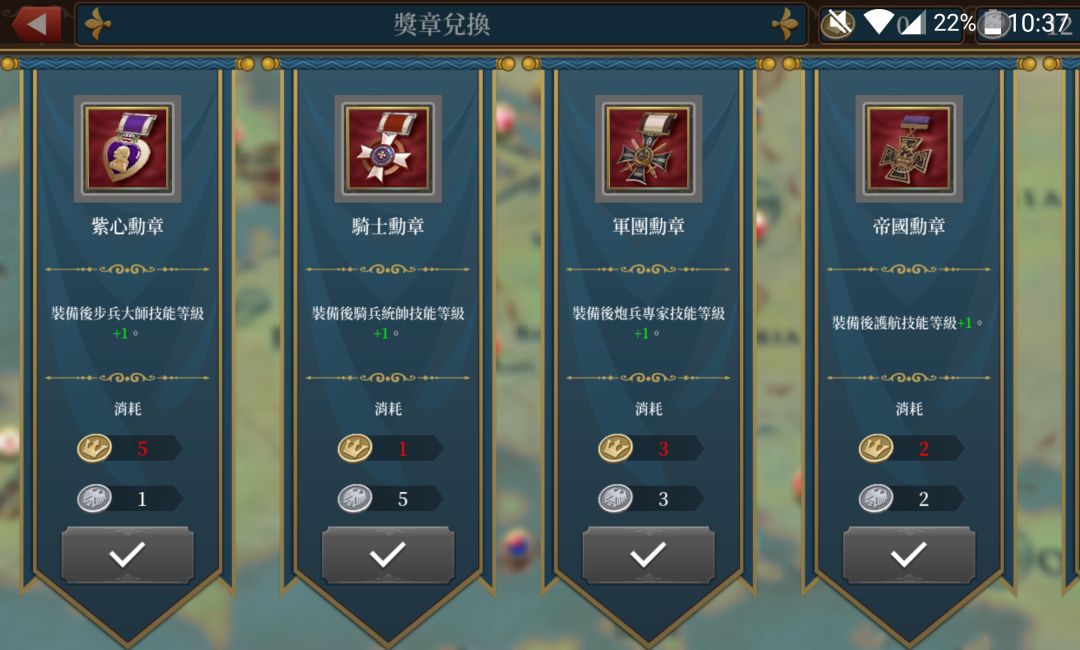This screenshot has height=650, width=1080.
Task: Confirm exchange for 軍團勳章 with checkmark
Action: [x=648, y=555]
